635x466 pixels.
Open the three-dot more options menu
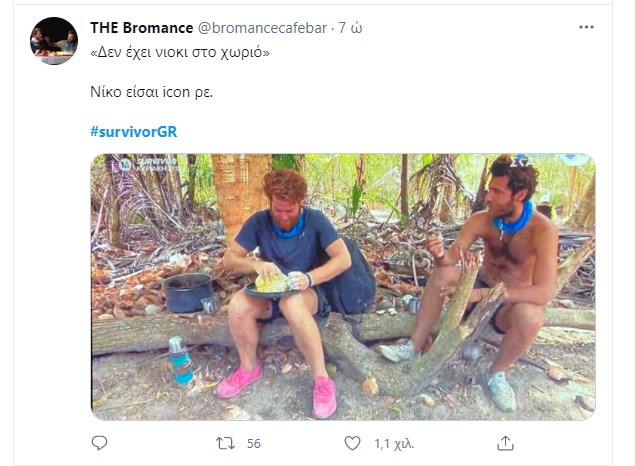pos(587,27)
